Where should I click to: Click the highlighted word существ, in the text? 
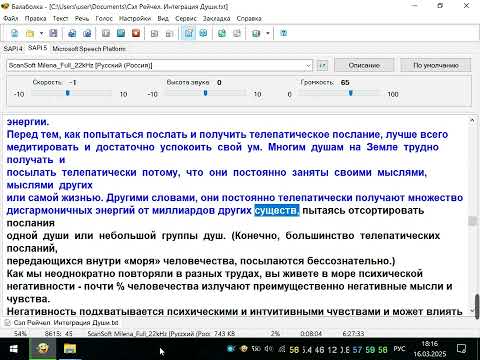coord(277,211)
